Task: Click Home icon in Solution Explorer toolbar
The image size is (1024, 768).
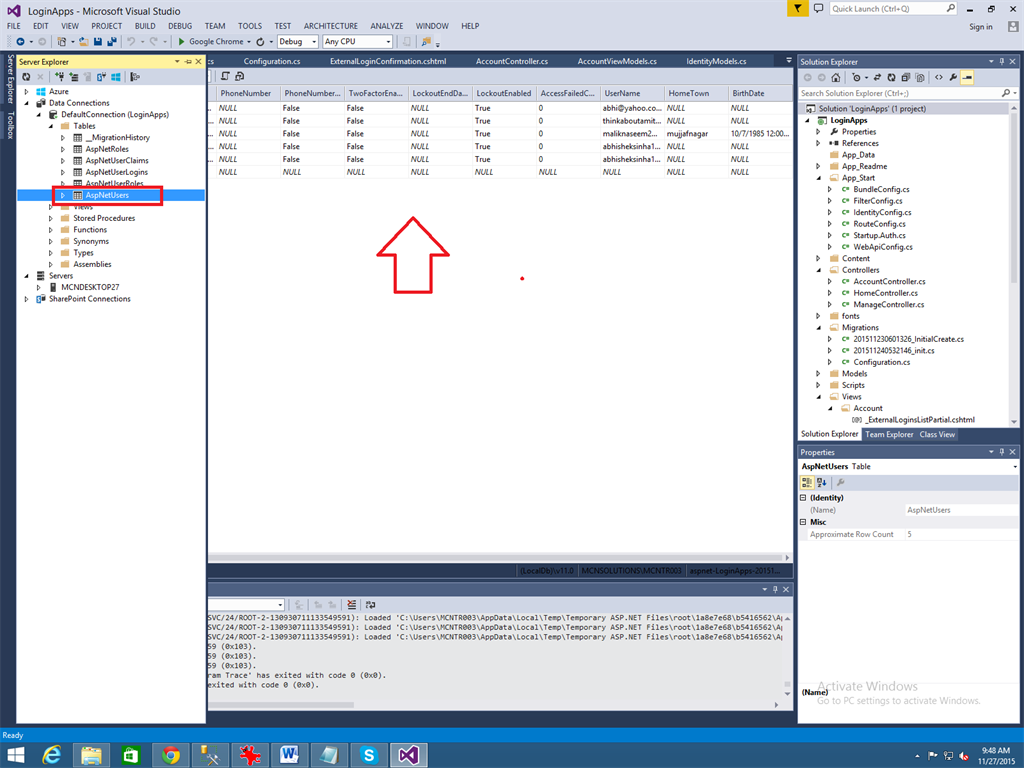Action: pyautogui.click(x=836, y=78)
